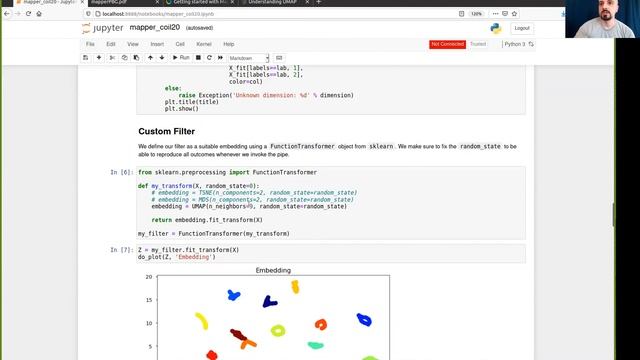640x360 pixels.
Task: Bookmark this page with the star icon
Action: (x=514, y=13)
